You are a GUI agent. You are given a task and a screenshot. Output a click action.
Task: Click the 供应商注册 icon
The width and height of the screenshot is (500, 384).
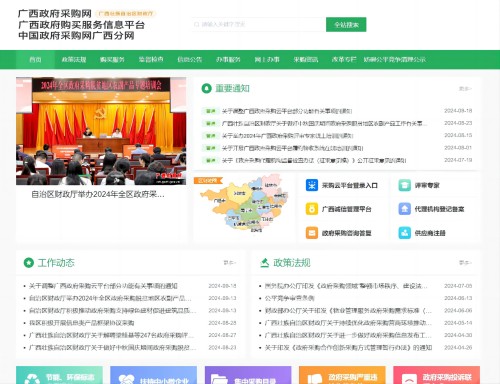click(x=404, y=233)
